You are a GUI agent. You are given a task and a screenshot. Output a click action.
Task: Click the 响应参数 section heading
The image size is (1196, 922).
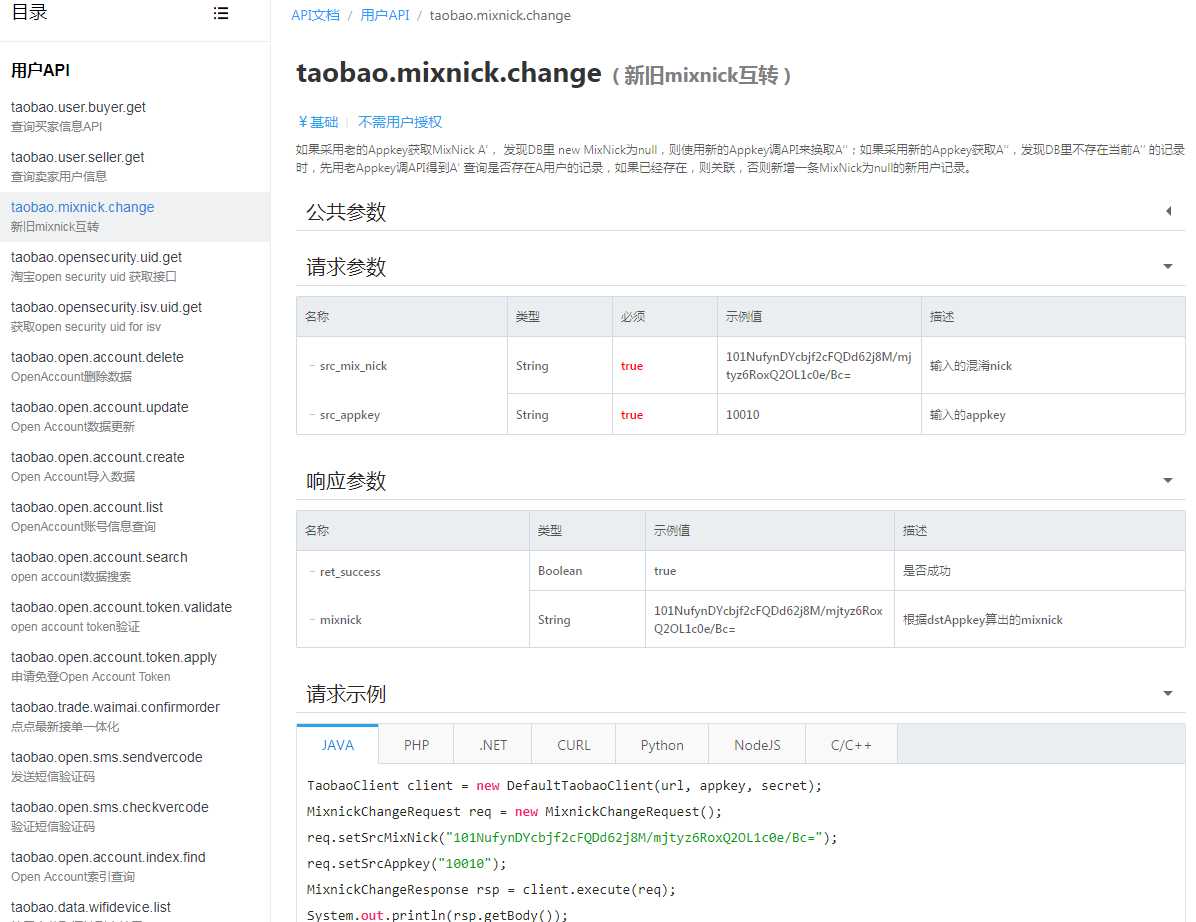click(x=346, y=481)
